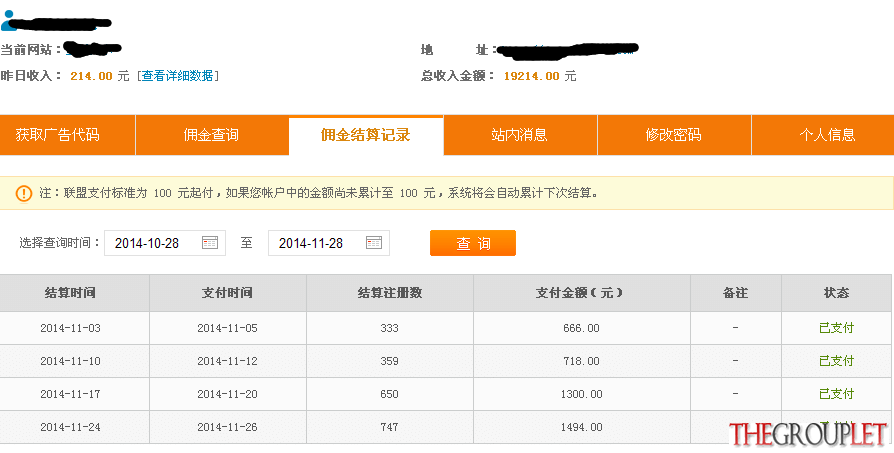Click the 选择查询时间 label
Viewport: 894px width, 453px height.
60,243
